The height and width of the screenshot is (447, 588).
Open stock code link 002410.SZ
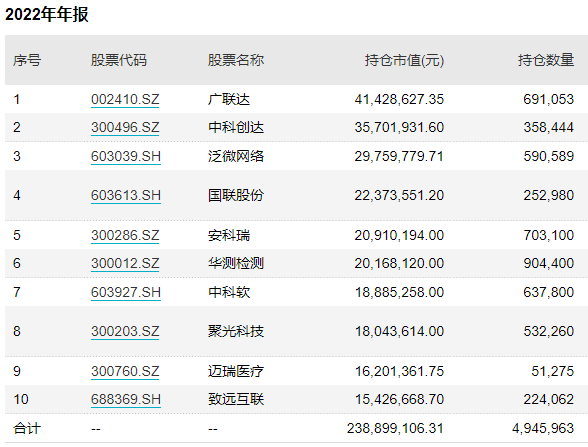click(125, 99)
